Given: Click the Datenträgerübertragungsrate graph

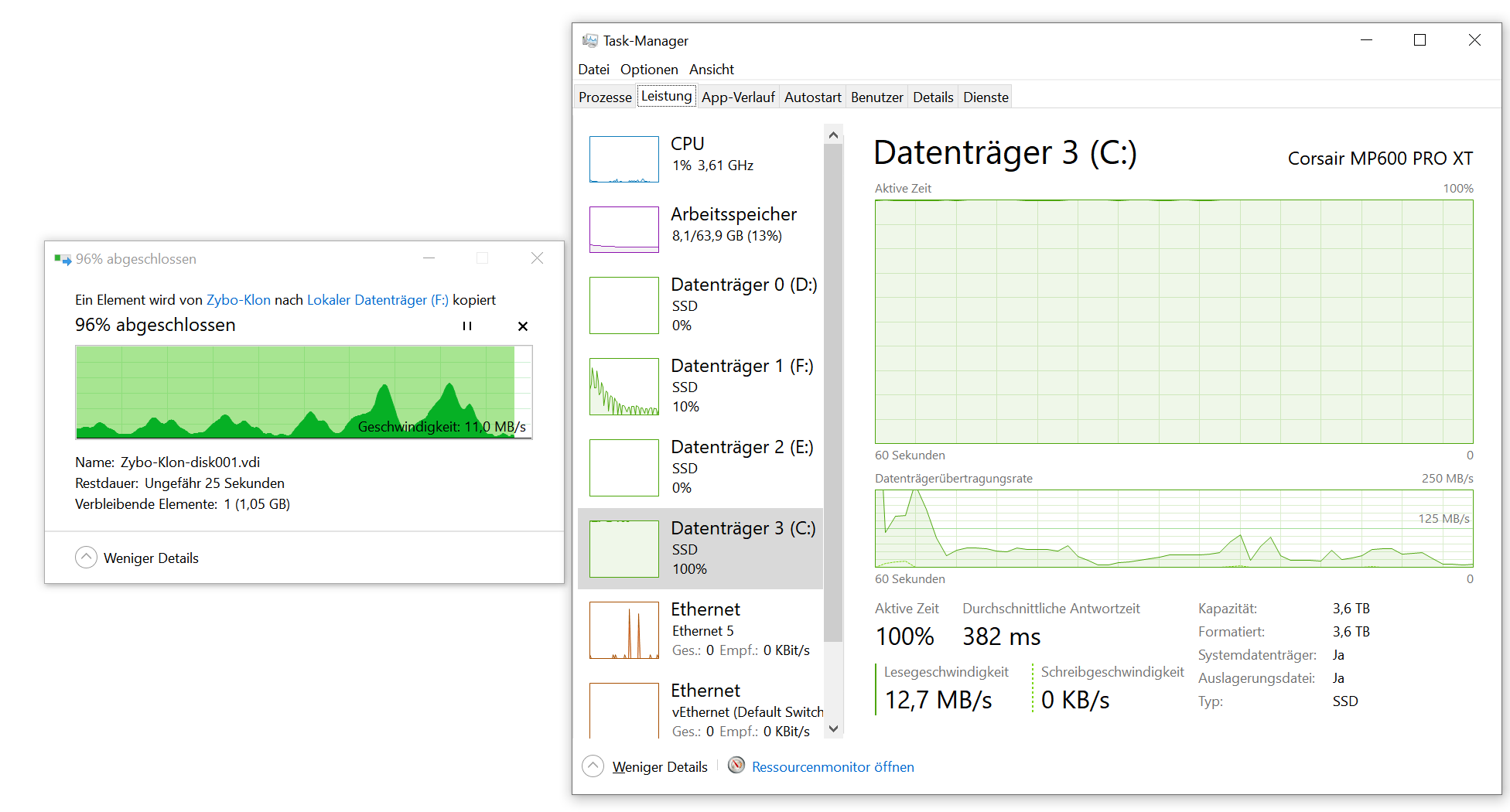Looking at the screenshot, I should [x=1173, y=528].
